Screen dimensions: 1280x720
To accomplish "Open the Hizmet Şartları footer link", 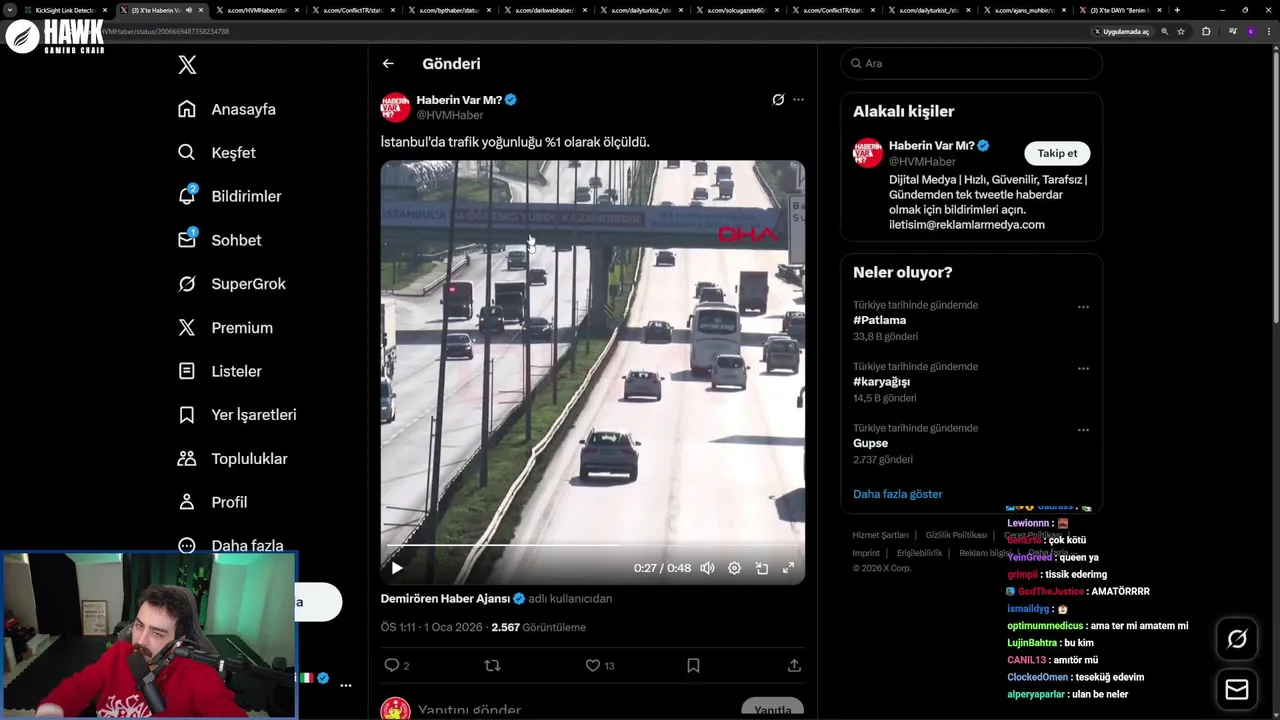I will pyautogui.click(x=880, y=535).
